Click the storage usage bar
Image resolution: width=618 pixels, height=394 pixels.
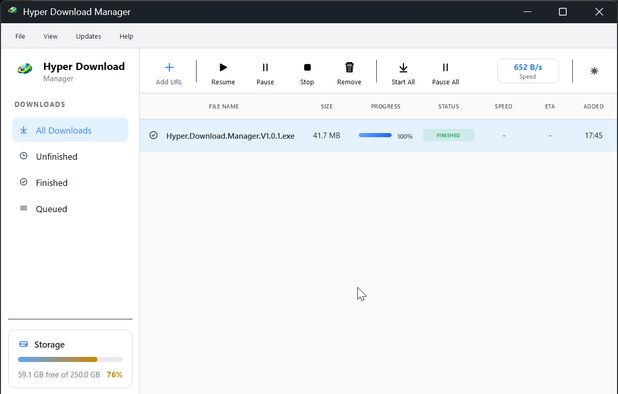[70, 359]
